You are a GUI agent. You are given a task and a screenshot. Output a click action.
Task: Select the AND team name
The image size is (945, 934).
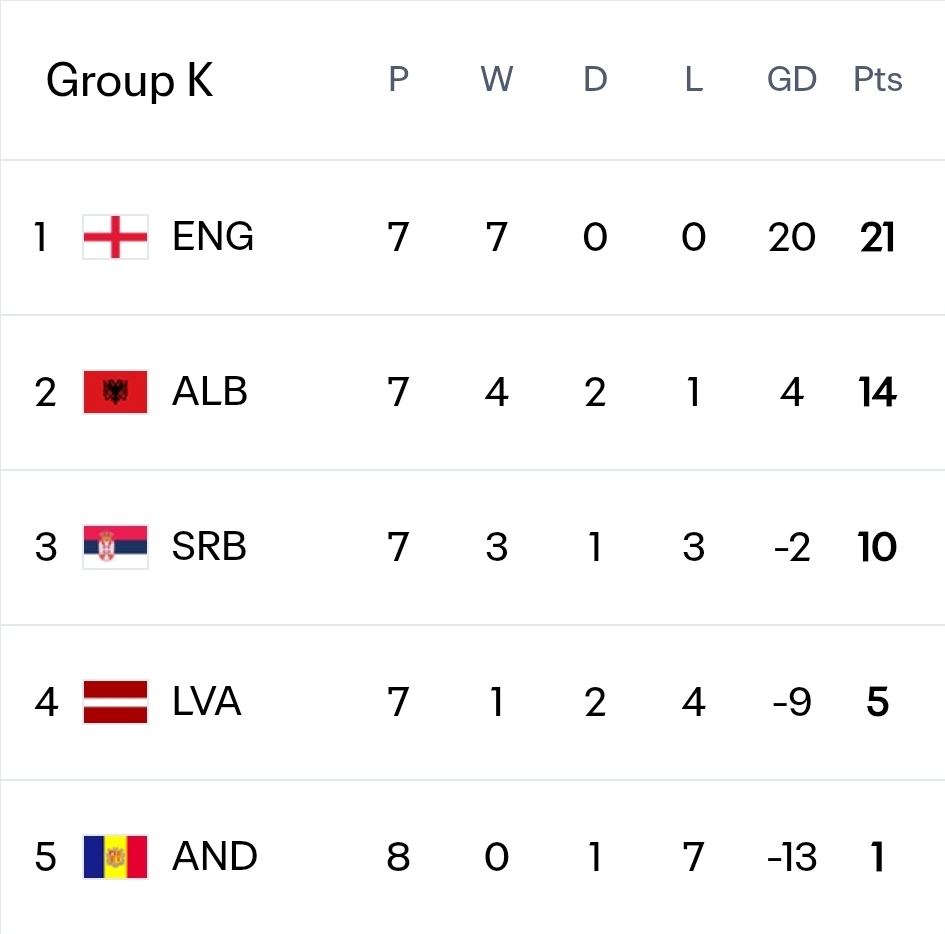tap(215, 857)
